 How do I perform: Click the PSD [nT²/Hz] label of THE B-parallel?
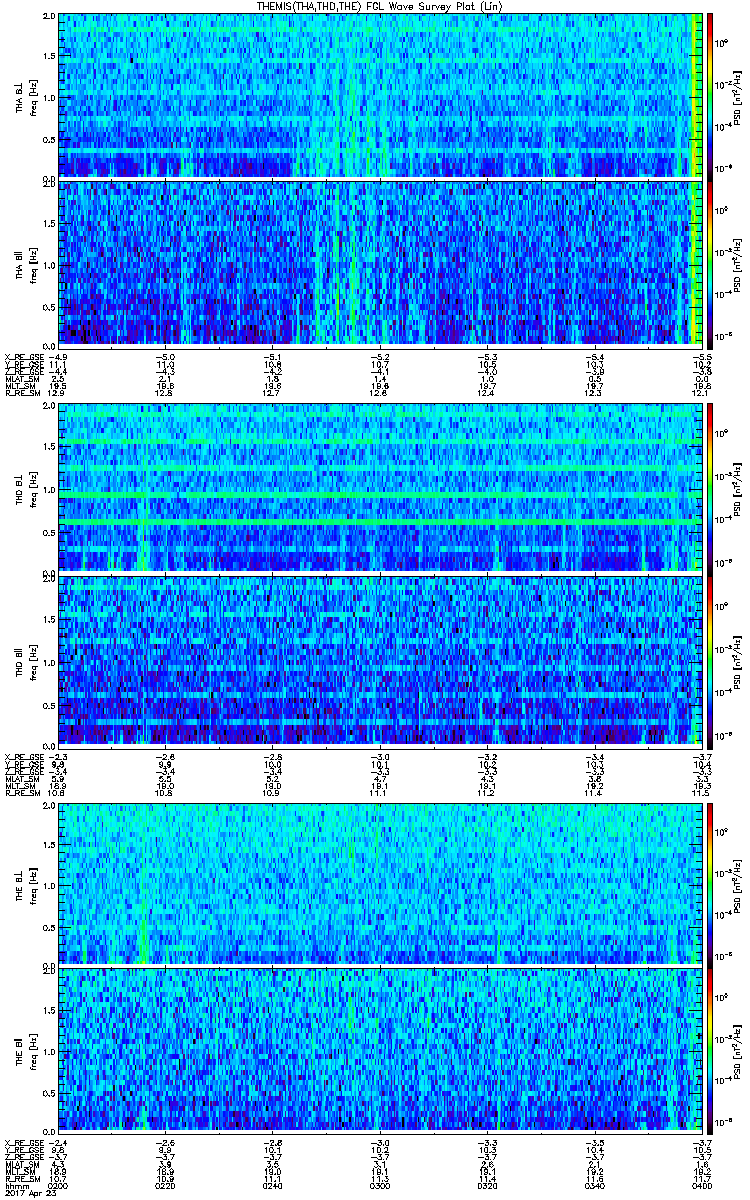(738, 1050)
